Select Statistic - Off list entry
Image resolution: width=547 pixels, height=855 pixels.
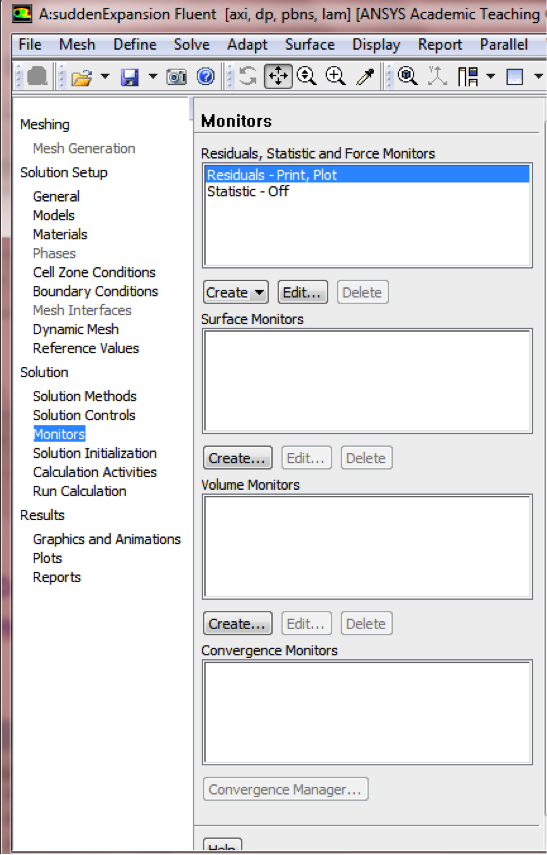pos(248,191)
